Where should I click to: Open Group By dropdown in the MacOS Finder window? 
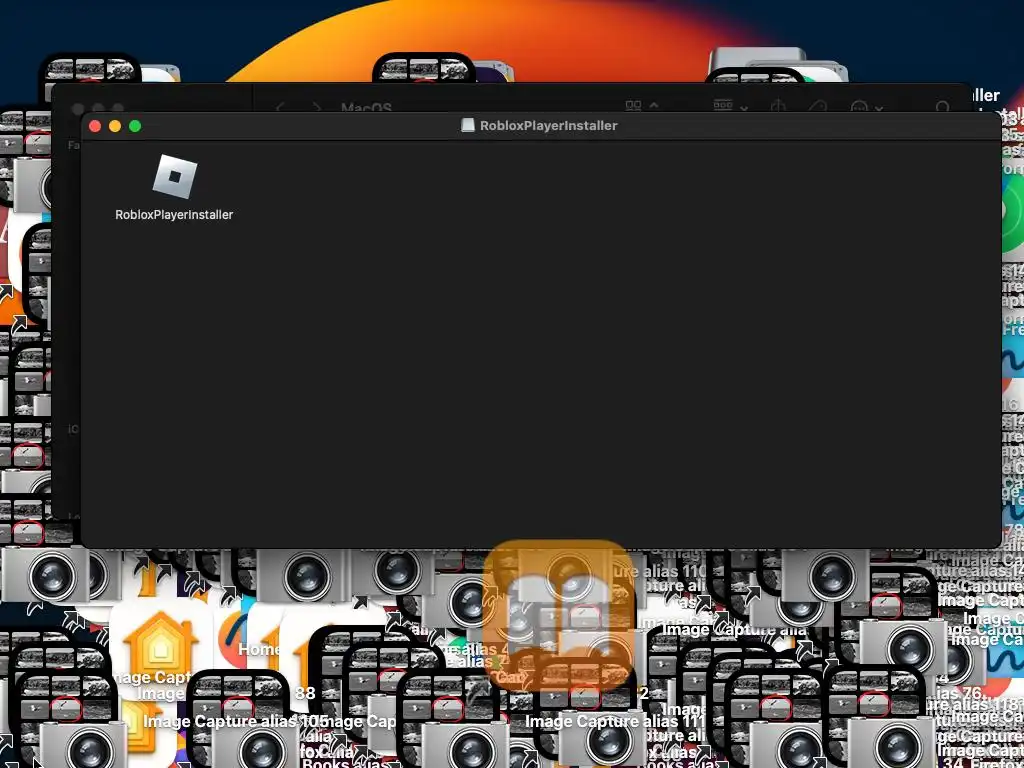pos(729,105)
